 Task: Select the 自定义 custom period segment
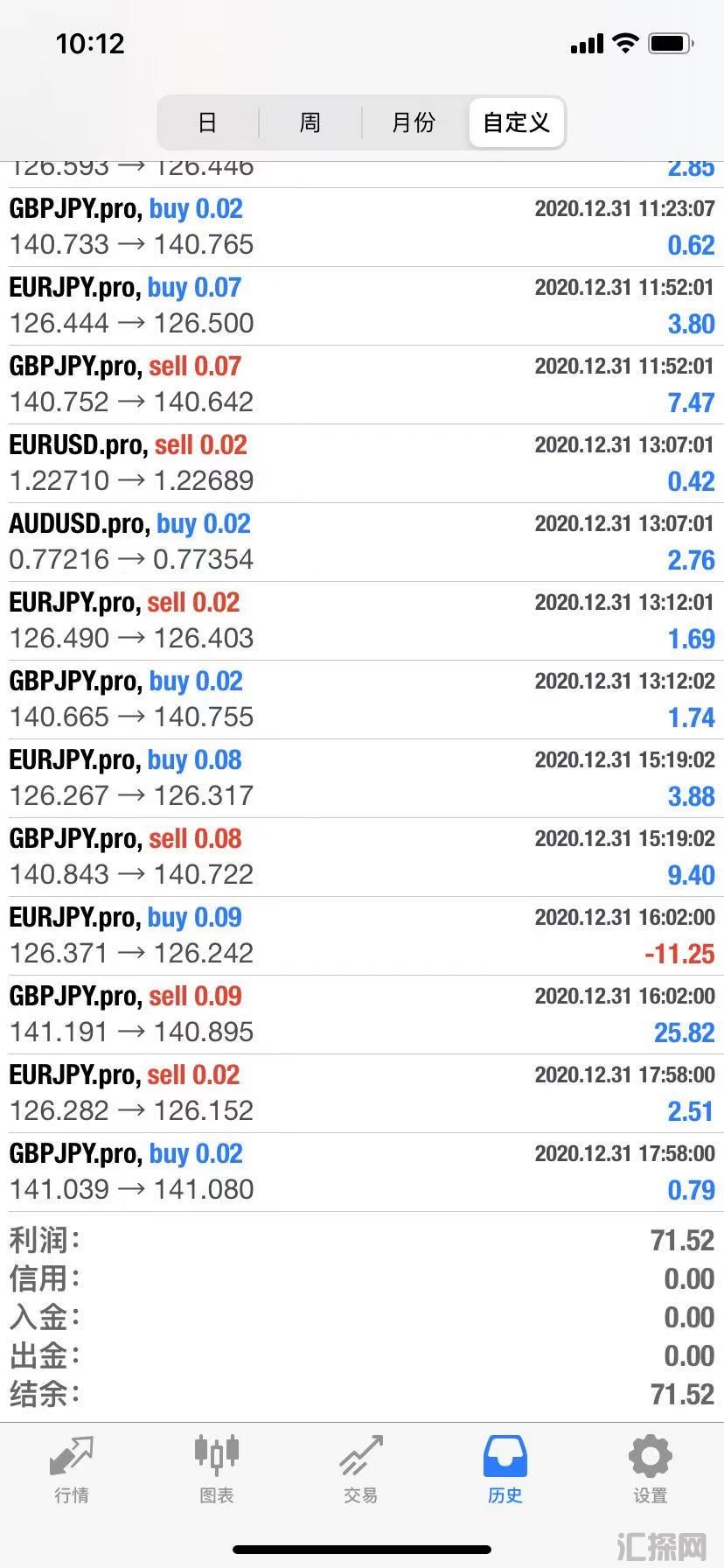click(x=517, y=122)
